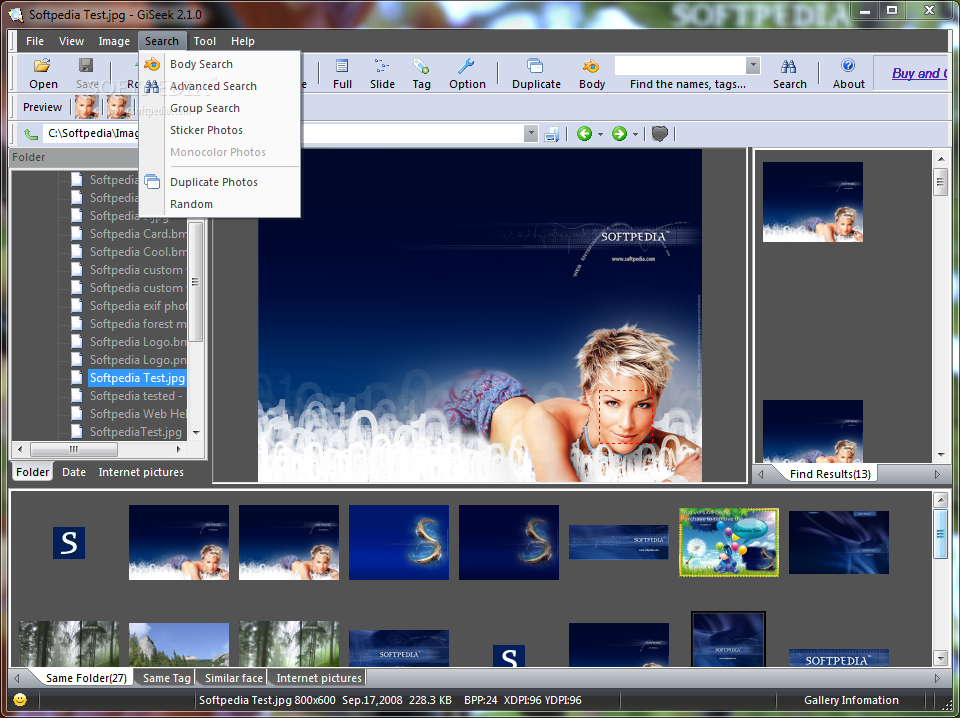Open the Buy and... hyperlink

(x=919, y=73)
